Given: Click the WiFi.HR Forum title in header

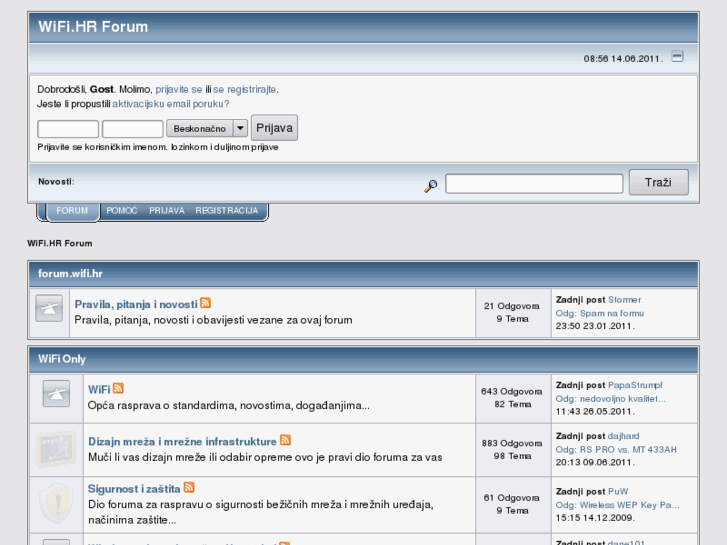Looking at the screenshot, I should coord(93,27).
